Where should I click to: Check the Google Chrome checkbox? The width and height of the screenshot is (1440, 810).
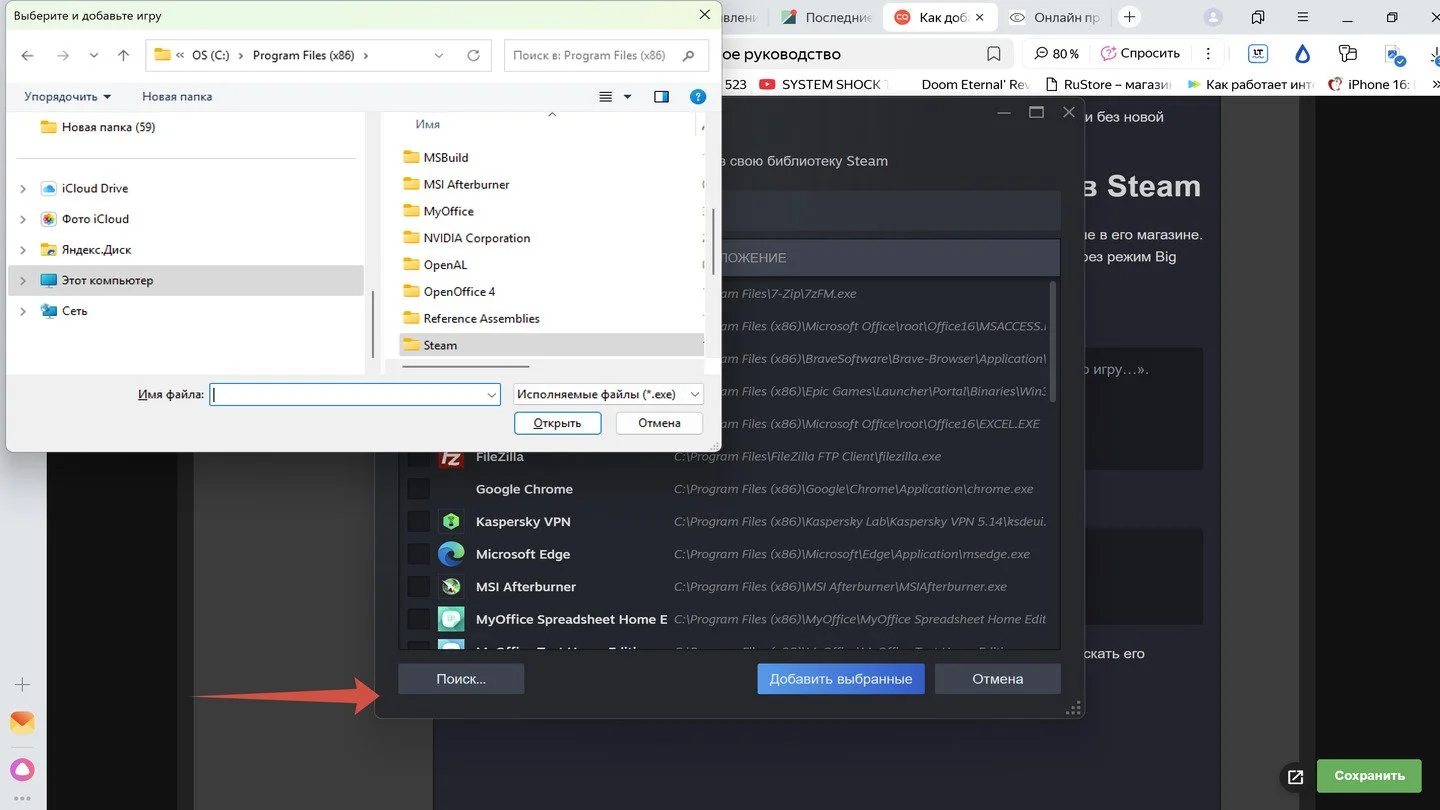(x=418, y=489)
